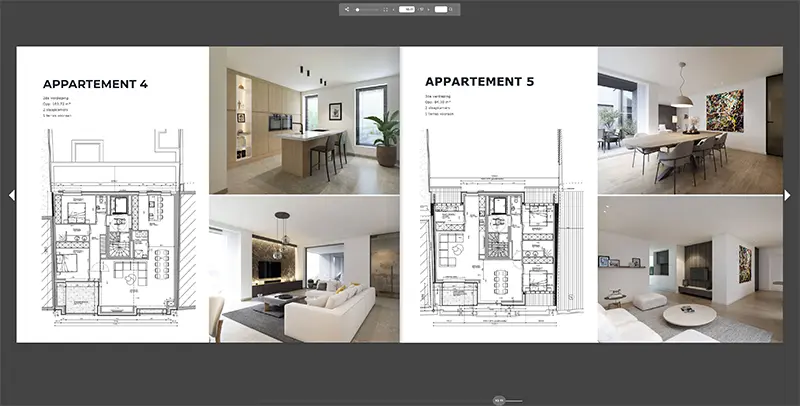800x406 pixels.
Task: Click the APPARTEMENT 5 heading
Action: pos(480,82)
